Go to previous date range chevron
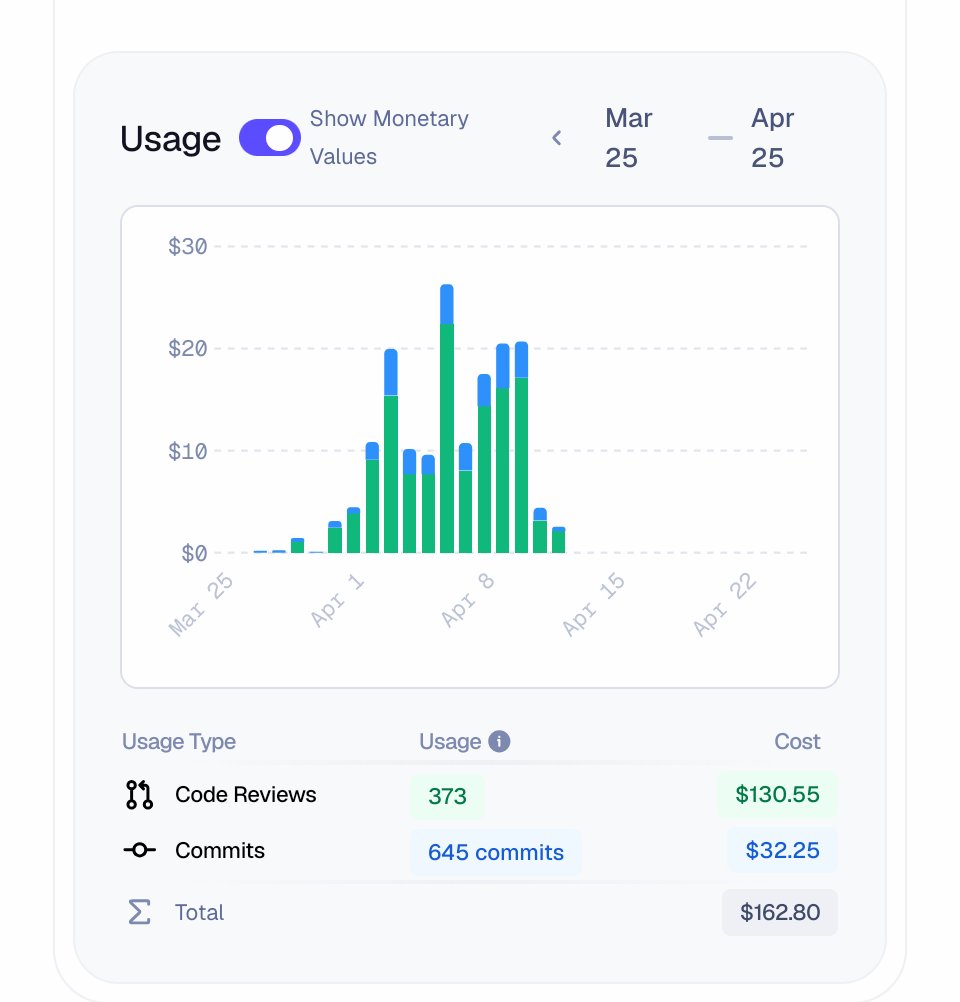960x1002 pixels. (557, 137)
